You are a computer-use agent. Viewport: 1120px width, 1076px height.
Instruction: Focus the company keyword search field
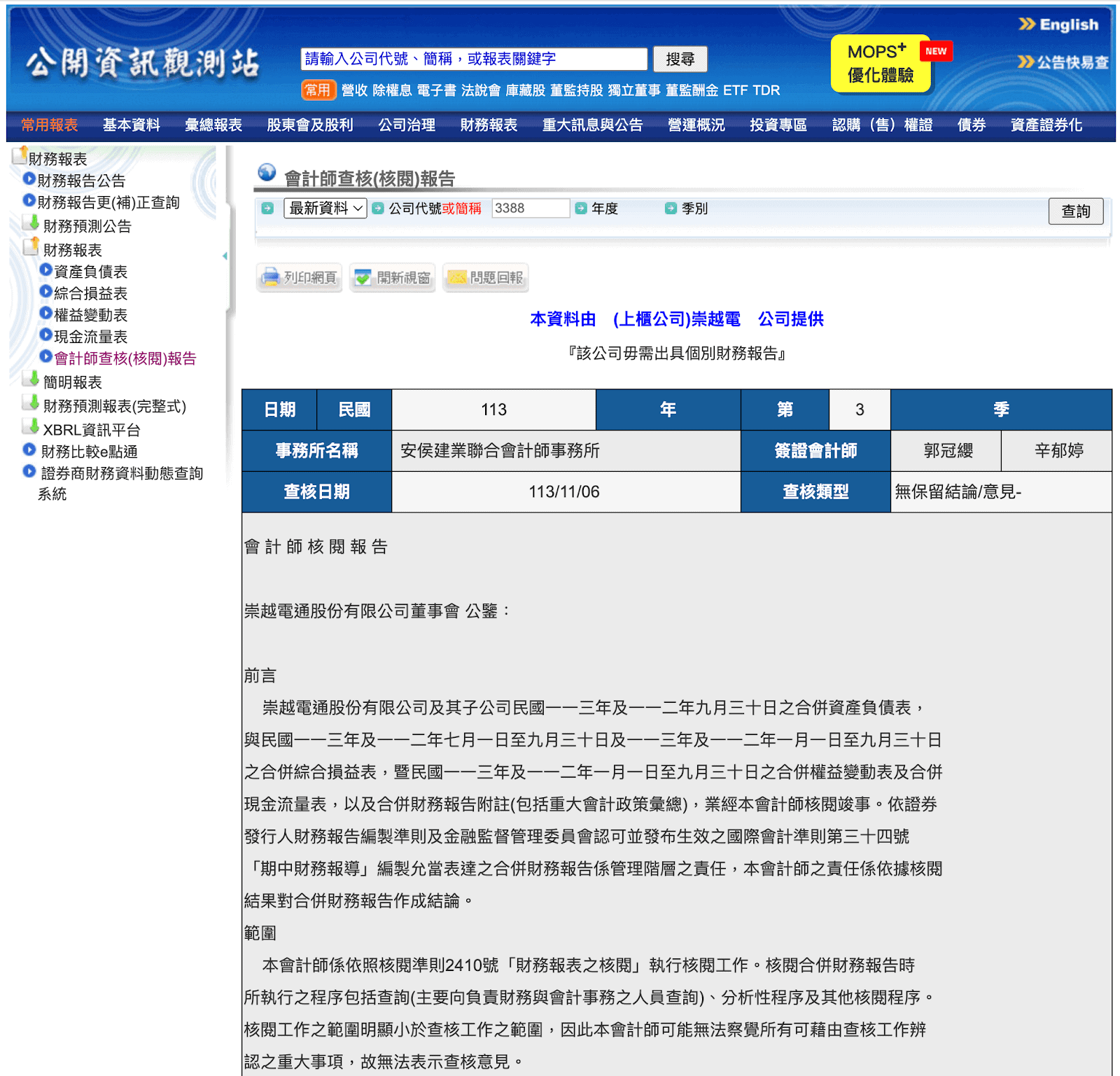click(x=474, y=59)
